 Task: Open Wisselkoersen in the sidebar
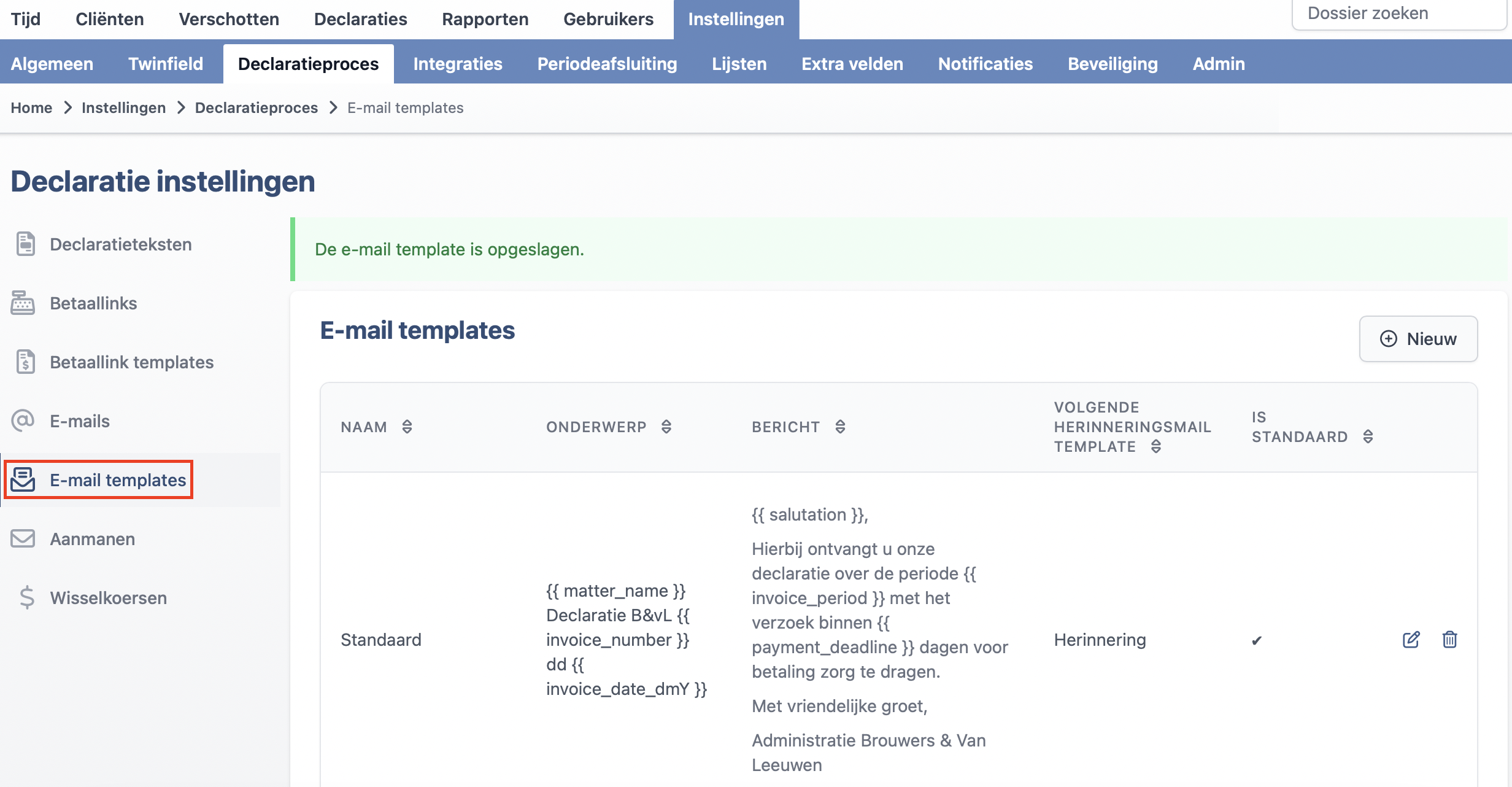click(109, 598)
